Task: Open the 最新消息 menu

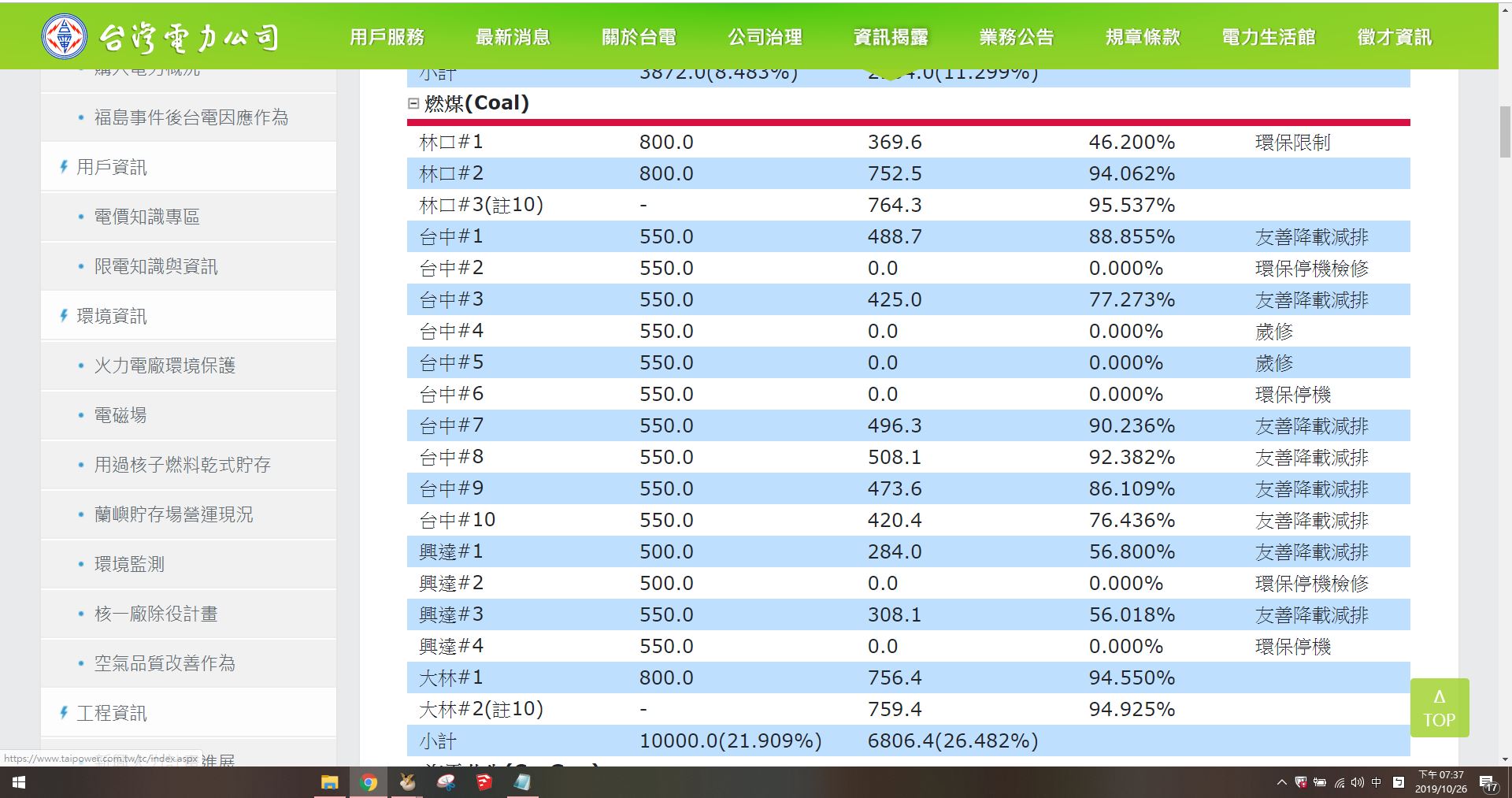Action: pos(513,37)
